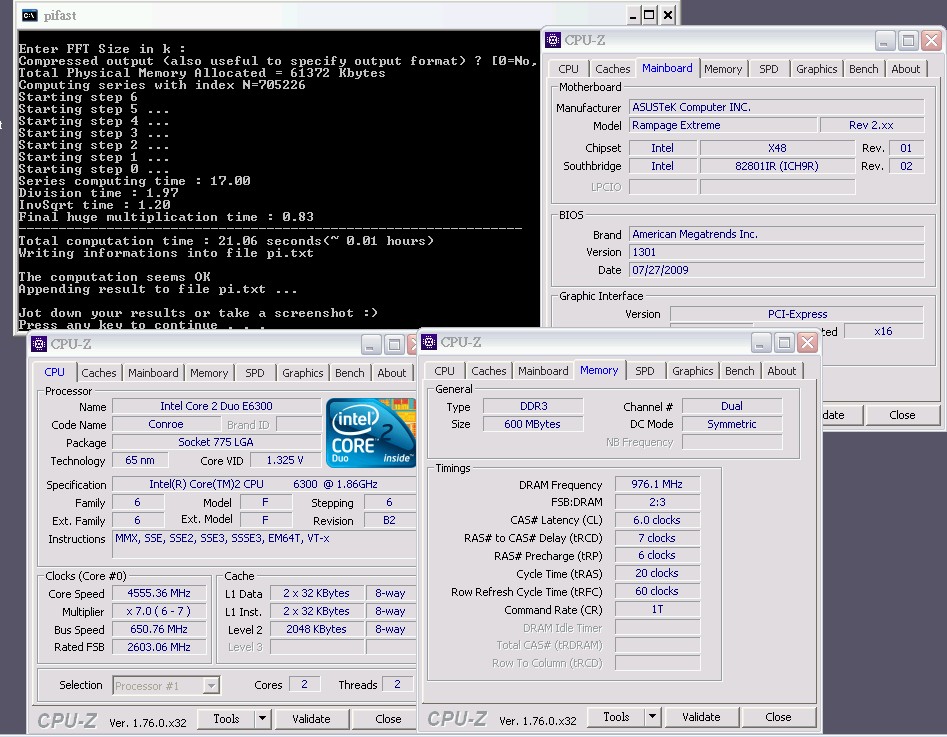Select Caches tab in Memory window
947x737 pixels.
[489, 371]
